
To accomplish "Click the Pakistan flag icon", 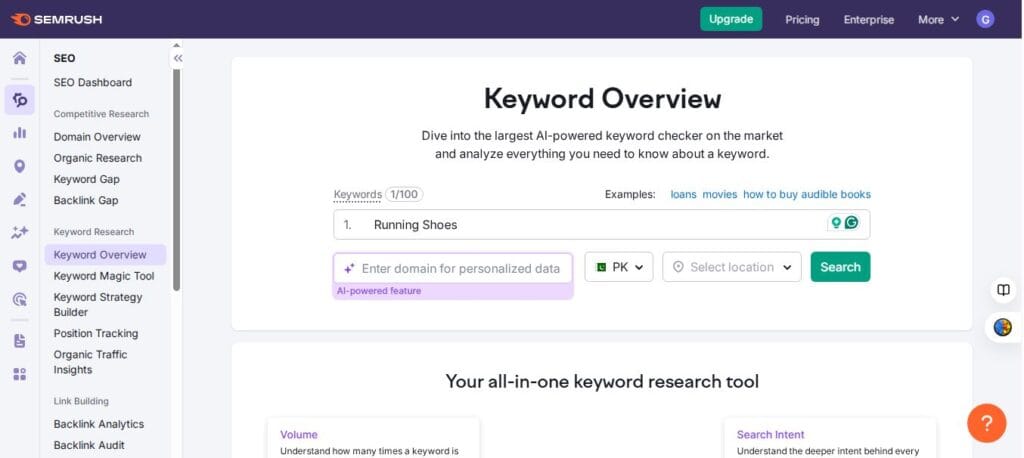I will (601, 267).
